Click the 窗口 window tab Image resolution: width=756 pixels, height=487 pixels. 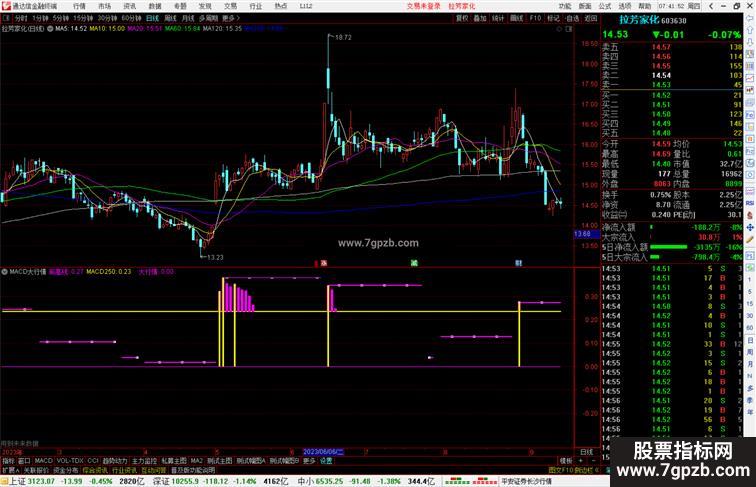pos(24,460)
